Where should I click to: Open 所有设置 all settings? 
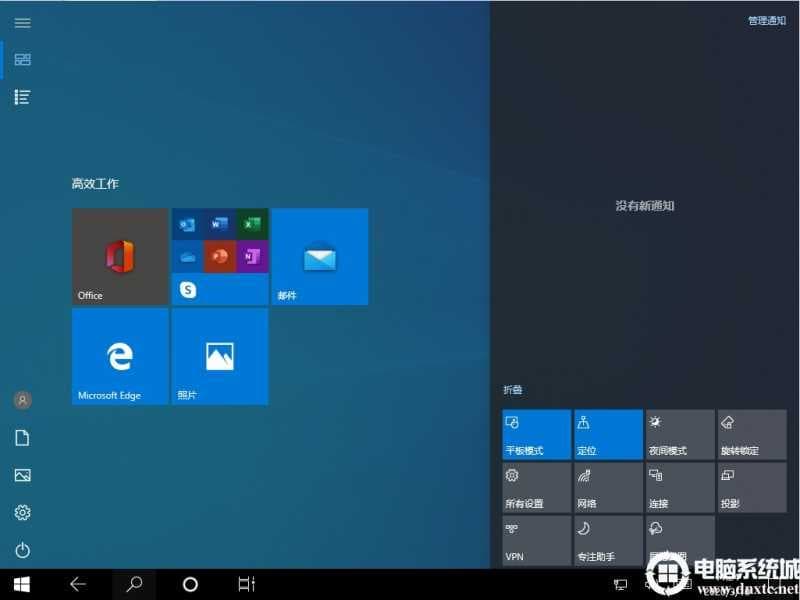pos(537,488)
